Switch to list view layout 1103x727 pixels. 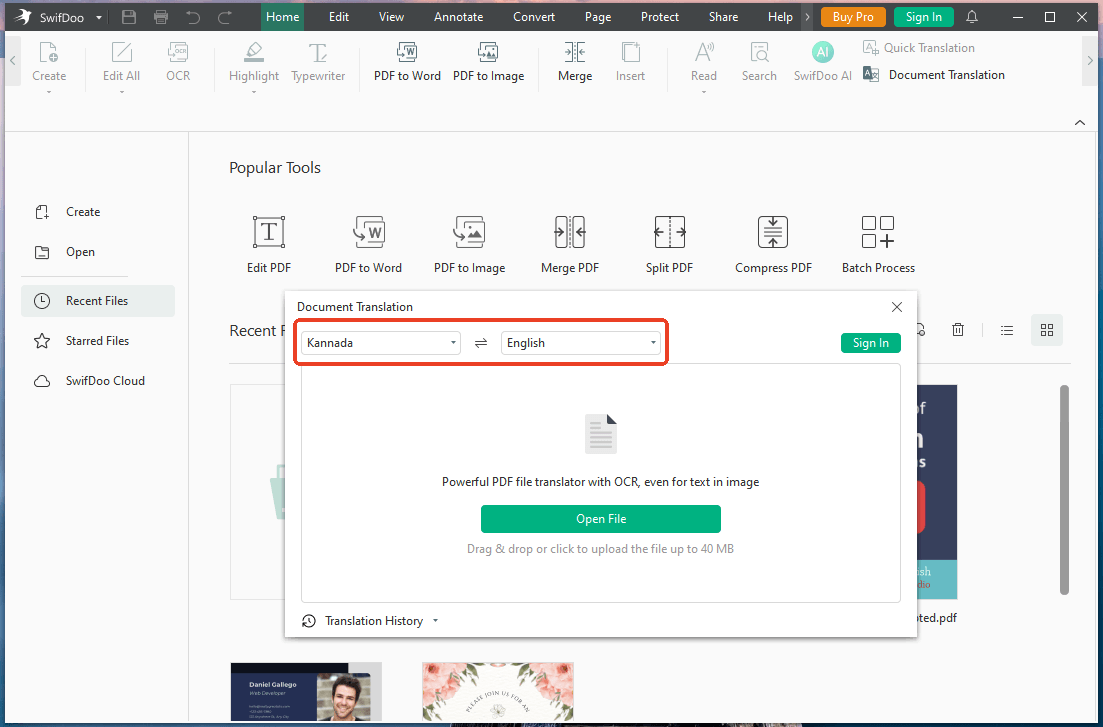1007,330
